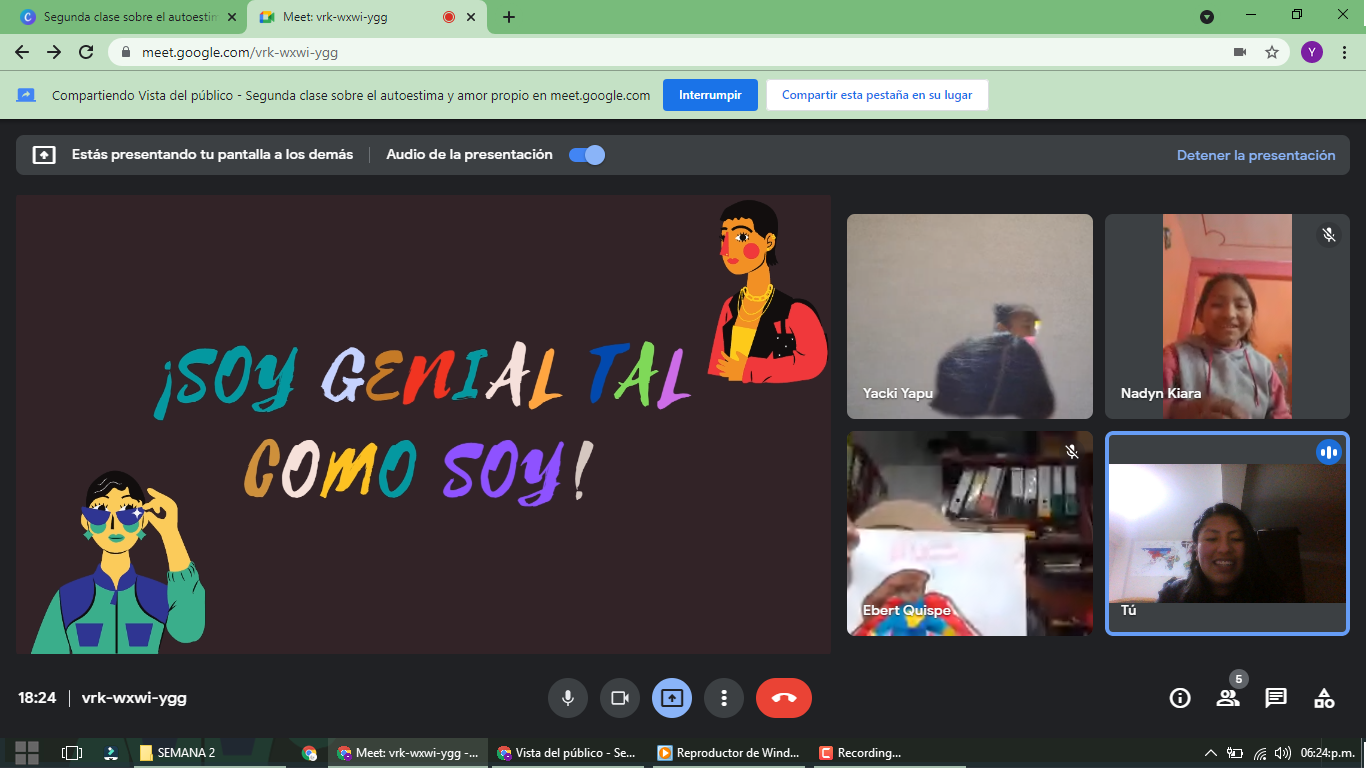Open the chat panel
1366x768 pixels.
(x=1276, y=698)
